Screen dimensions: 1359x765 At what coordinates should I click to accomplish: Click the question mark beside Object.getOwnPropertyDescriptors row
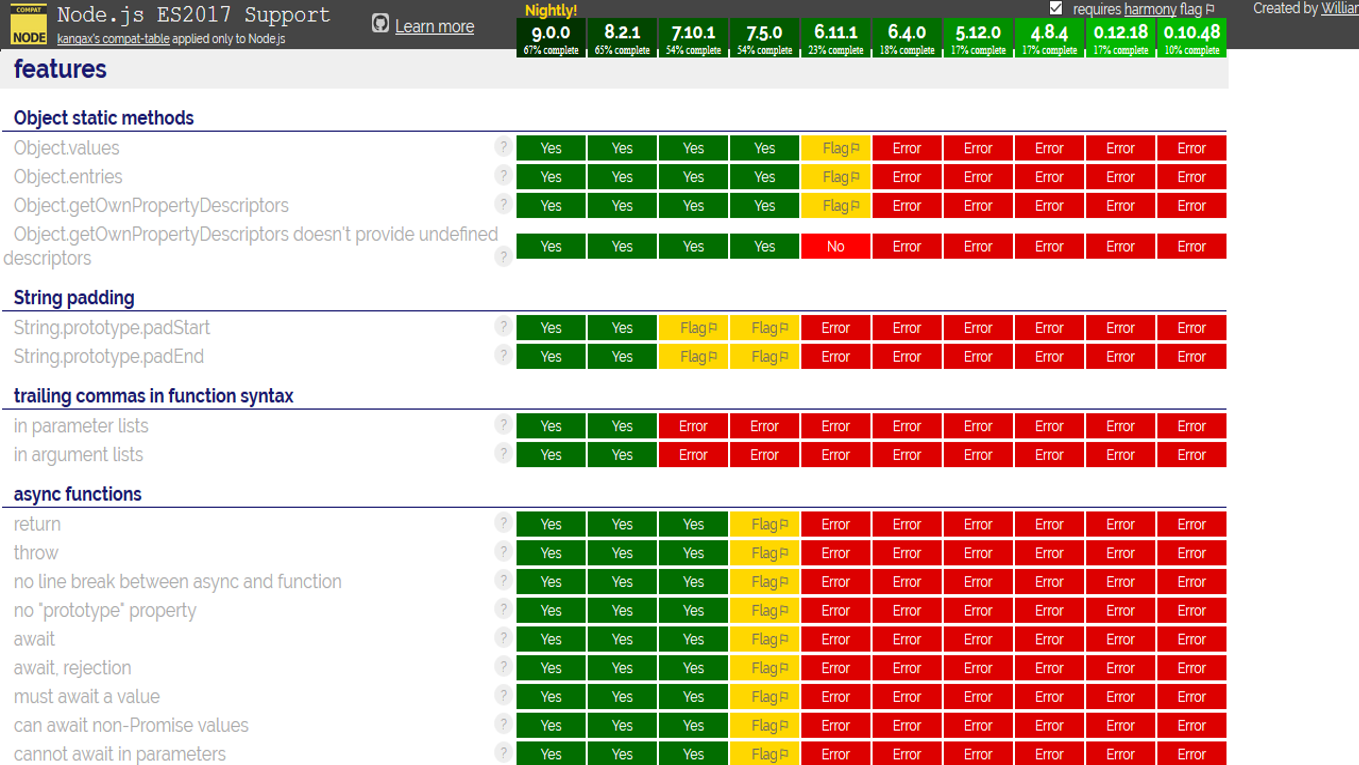(503, 205)
